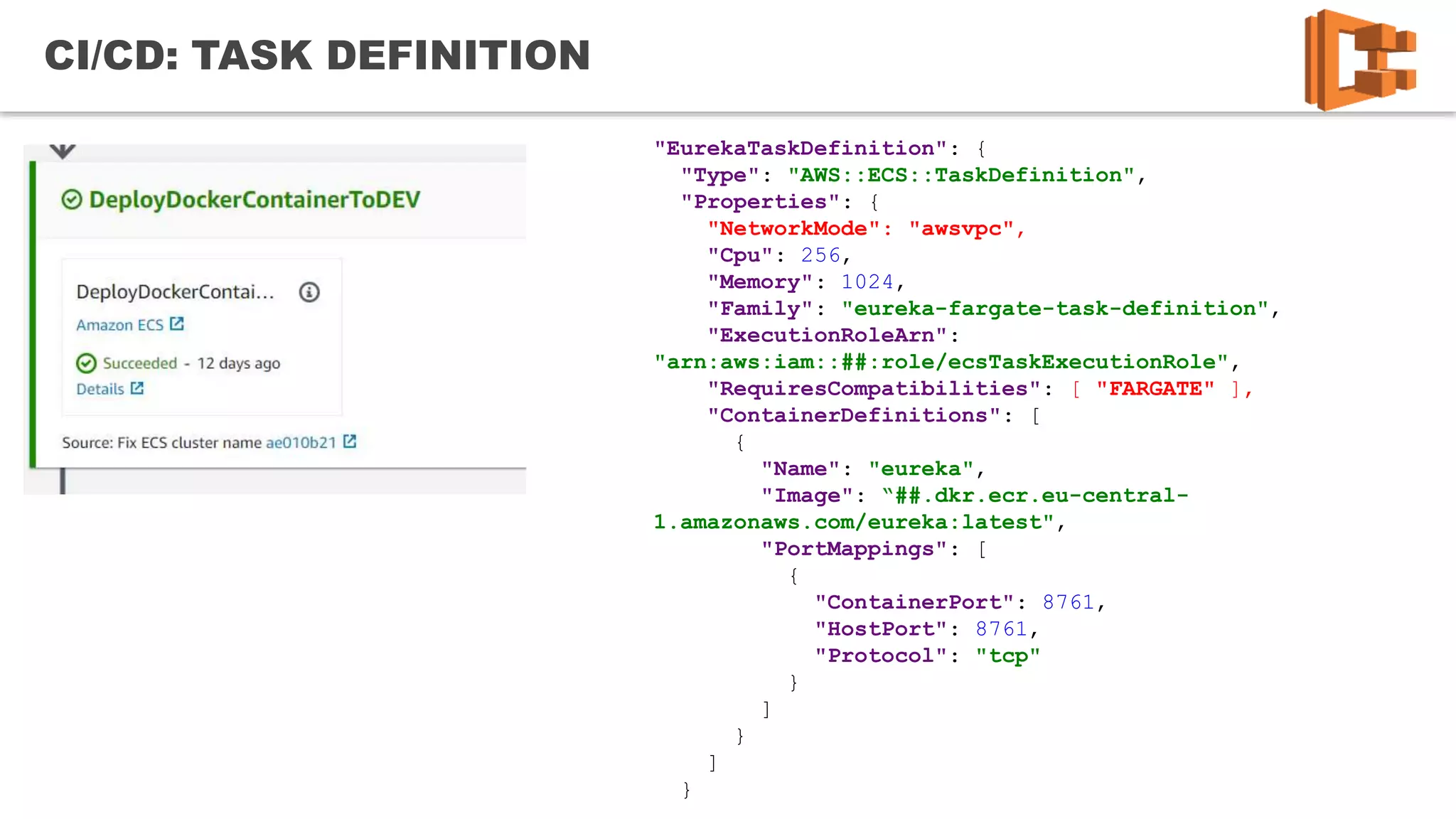Open the Amazon ECS link
1456x819 pixels.
point(119,325)
